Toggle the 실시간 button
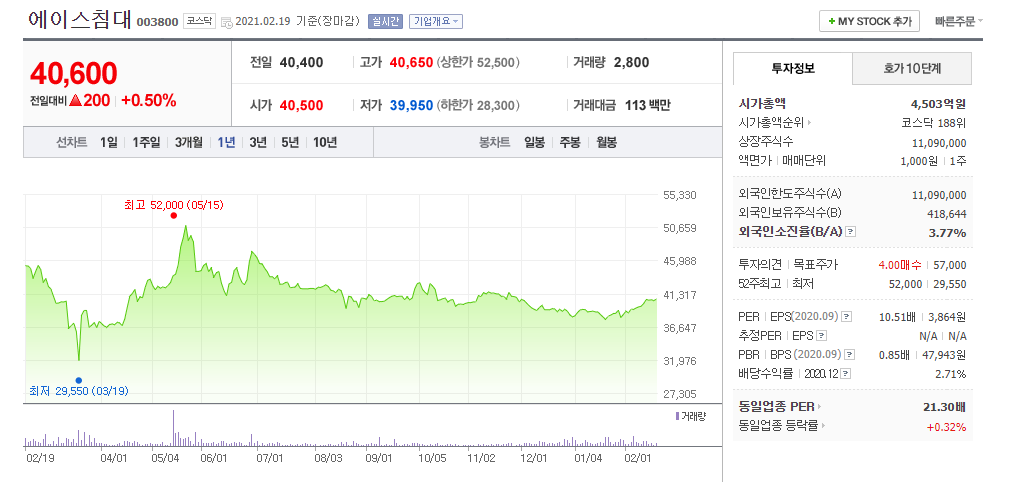1013x482 pixels. (386, 21)
